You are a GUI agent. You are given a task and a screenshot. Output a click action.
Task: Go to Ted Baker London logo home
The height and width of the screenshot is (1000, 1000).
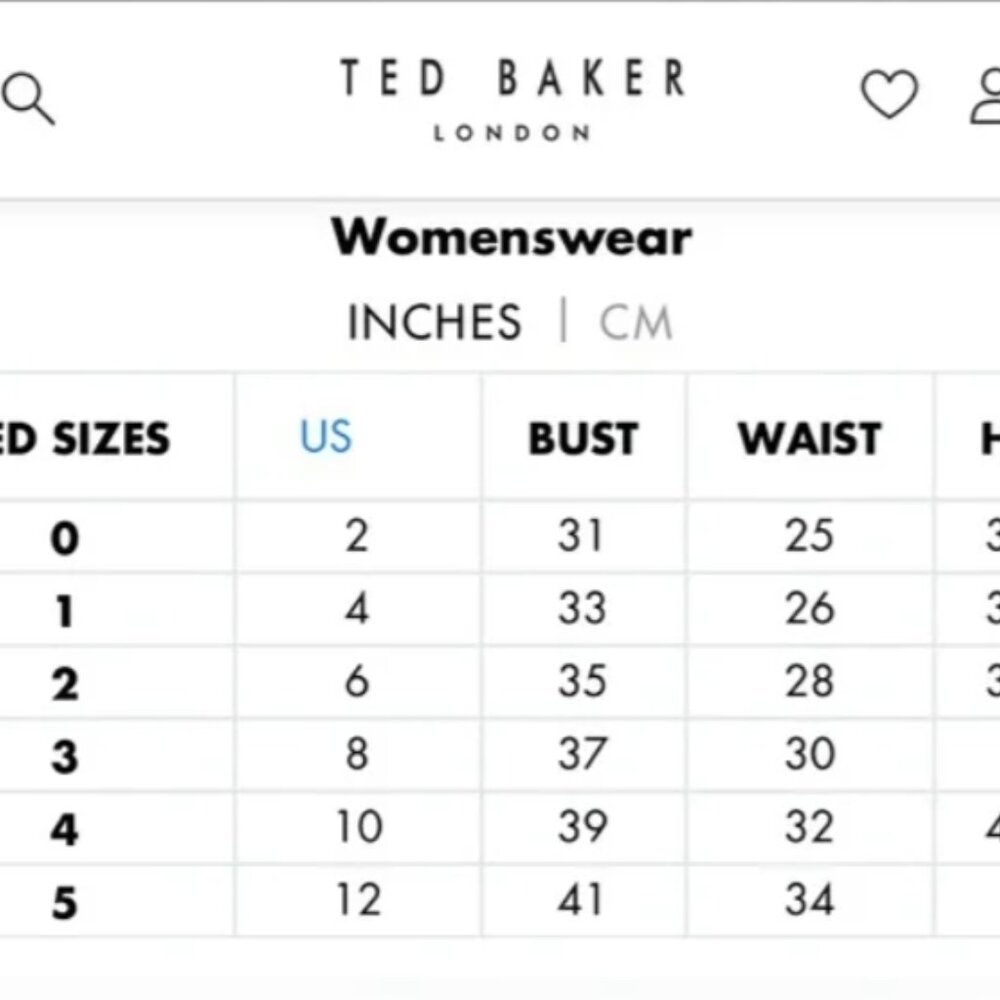(x=513, y=99)
